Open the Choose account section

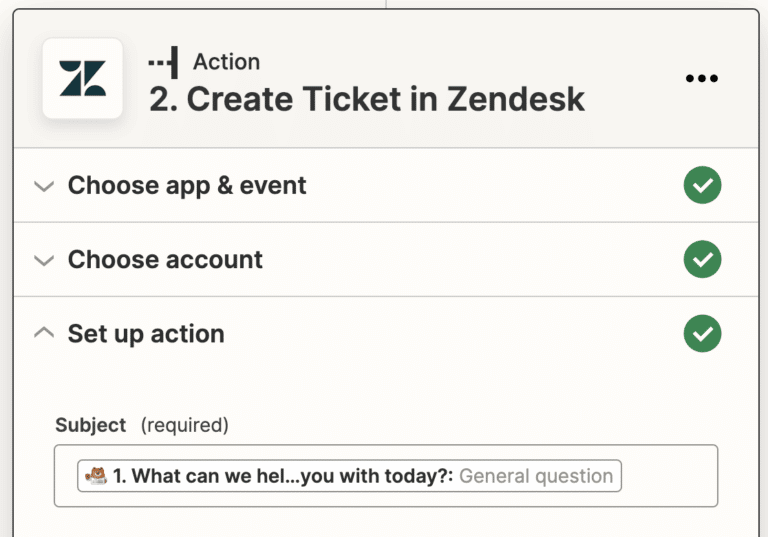coord(165,260)
